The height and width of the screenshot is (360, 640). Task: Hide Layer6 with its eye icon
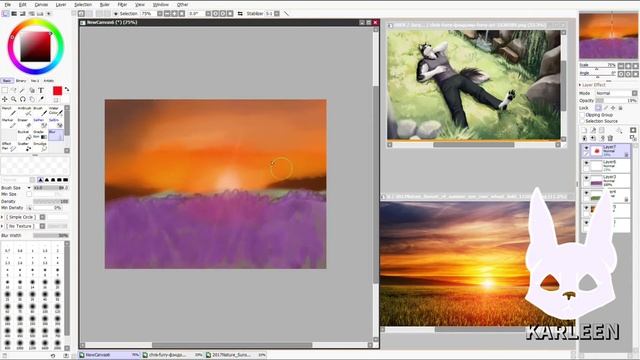(586, 163)
